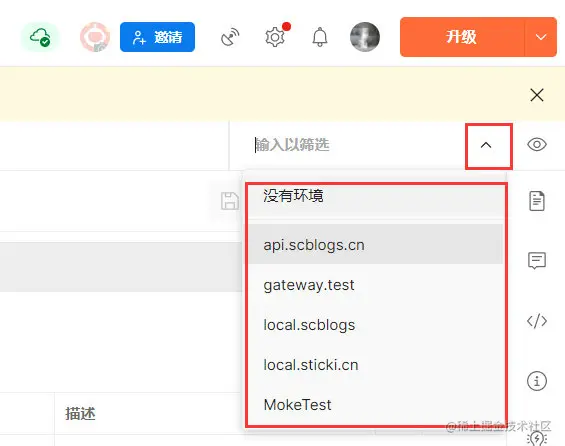This screenshot has height=446, width=565.
Task: Click the user profile avatar
Action: 365,37
